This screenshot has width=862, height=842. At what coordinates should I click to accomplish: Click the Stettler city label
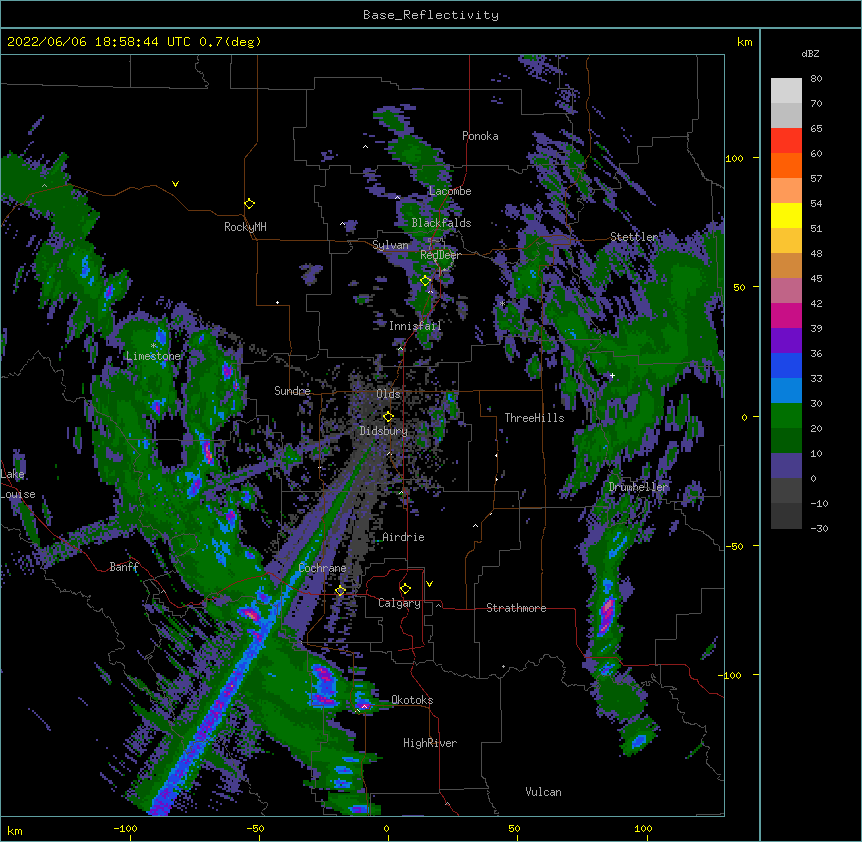pos(634,237)
